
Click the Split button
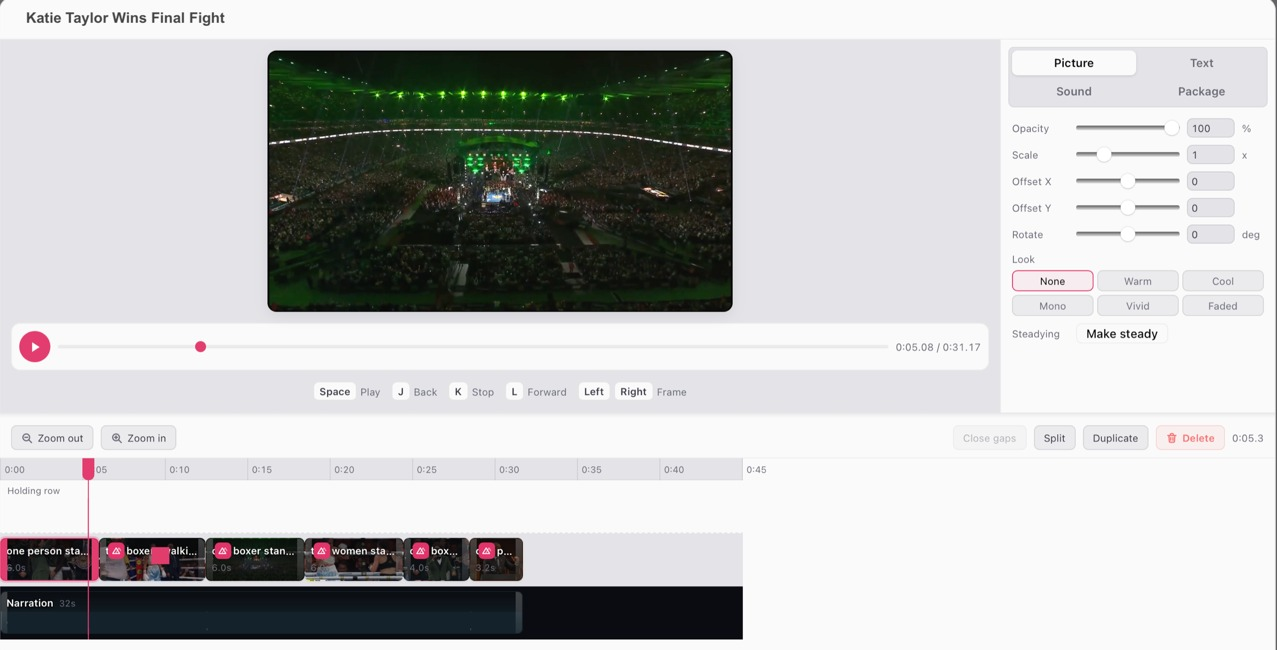tap(1054, 438)
